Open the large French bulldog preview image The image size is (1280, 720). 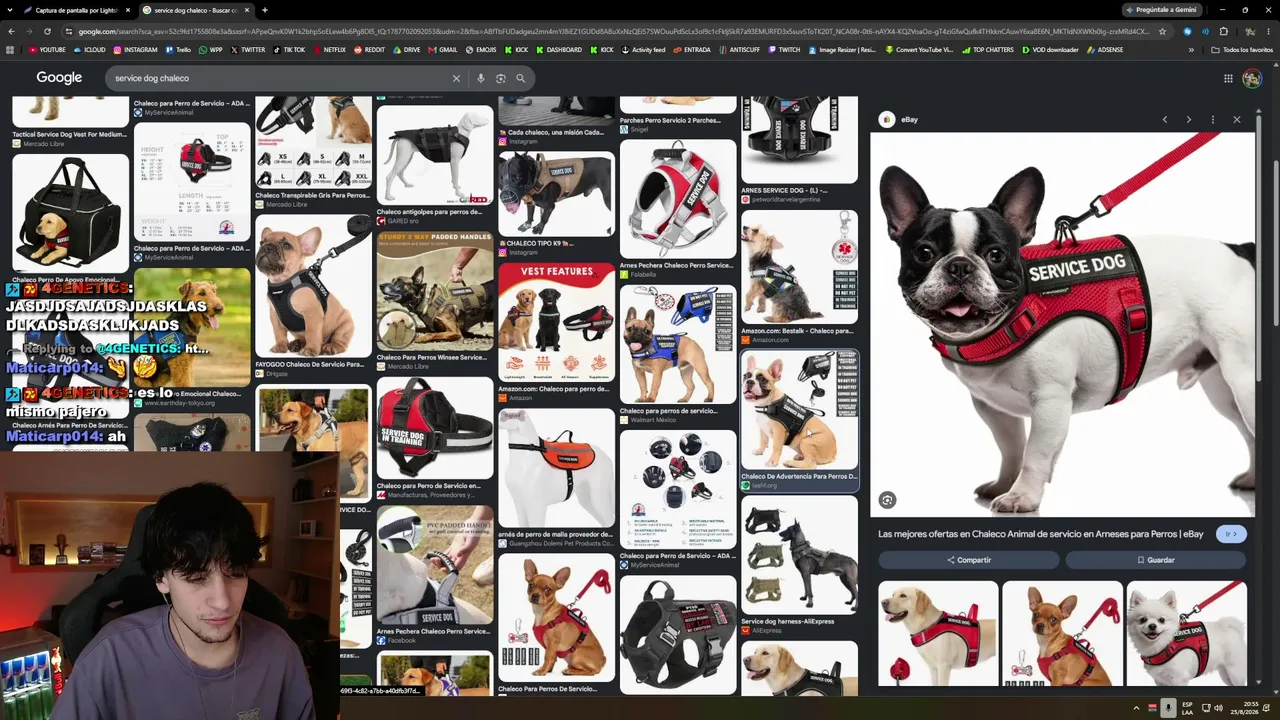(x=1062, y=324)
